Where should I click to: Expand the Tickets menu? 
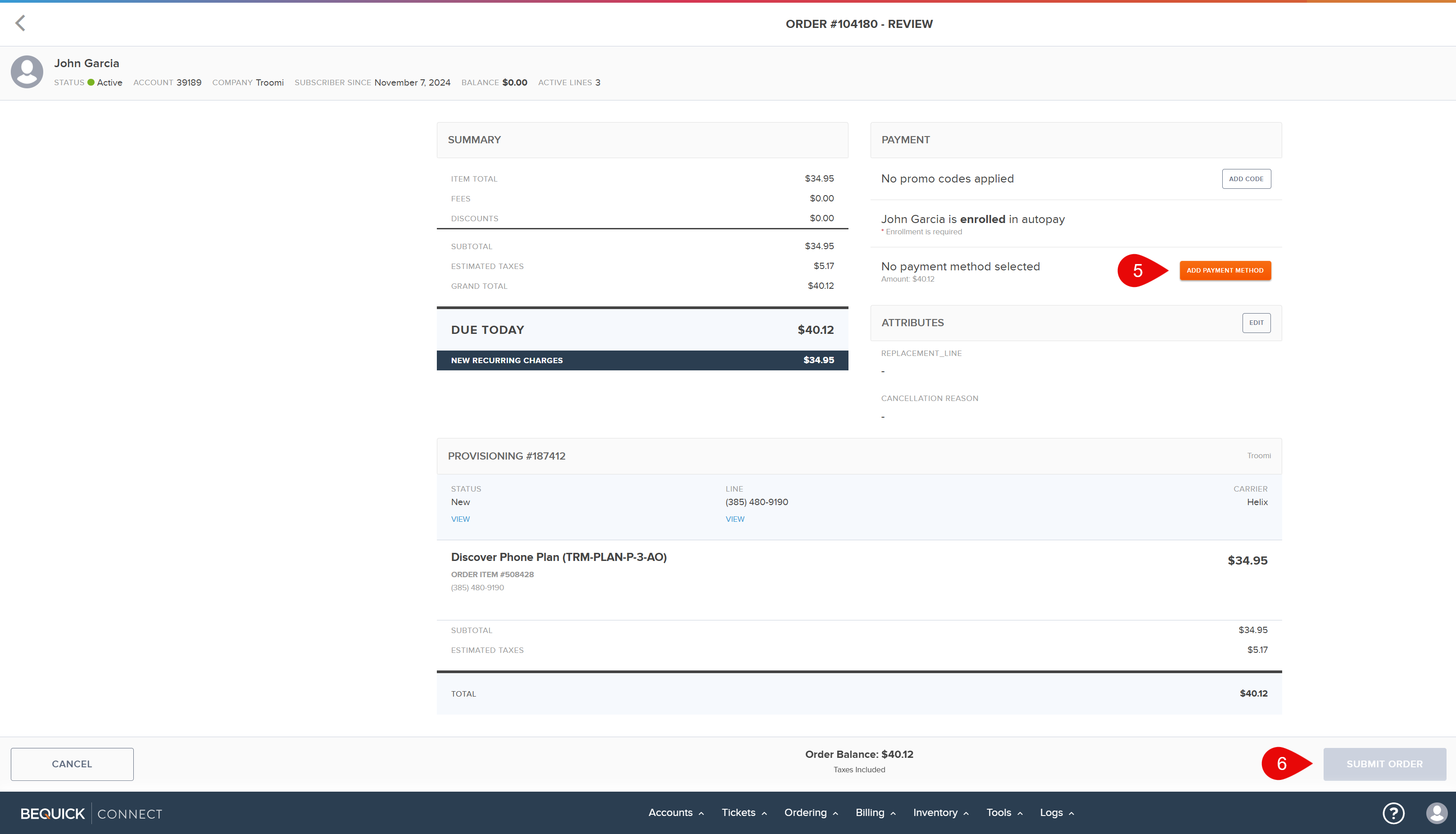click(743, 813)
